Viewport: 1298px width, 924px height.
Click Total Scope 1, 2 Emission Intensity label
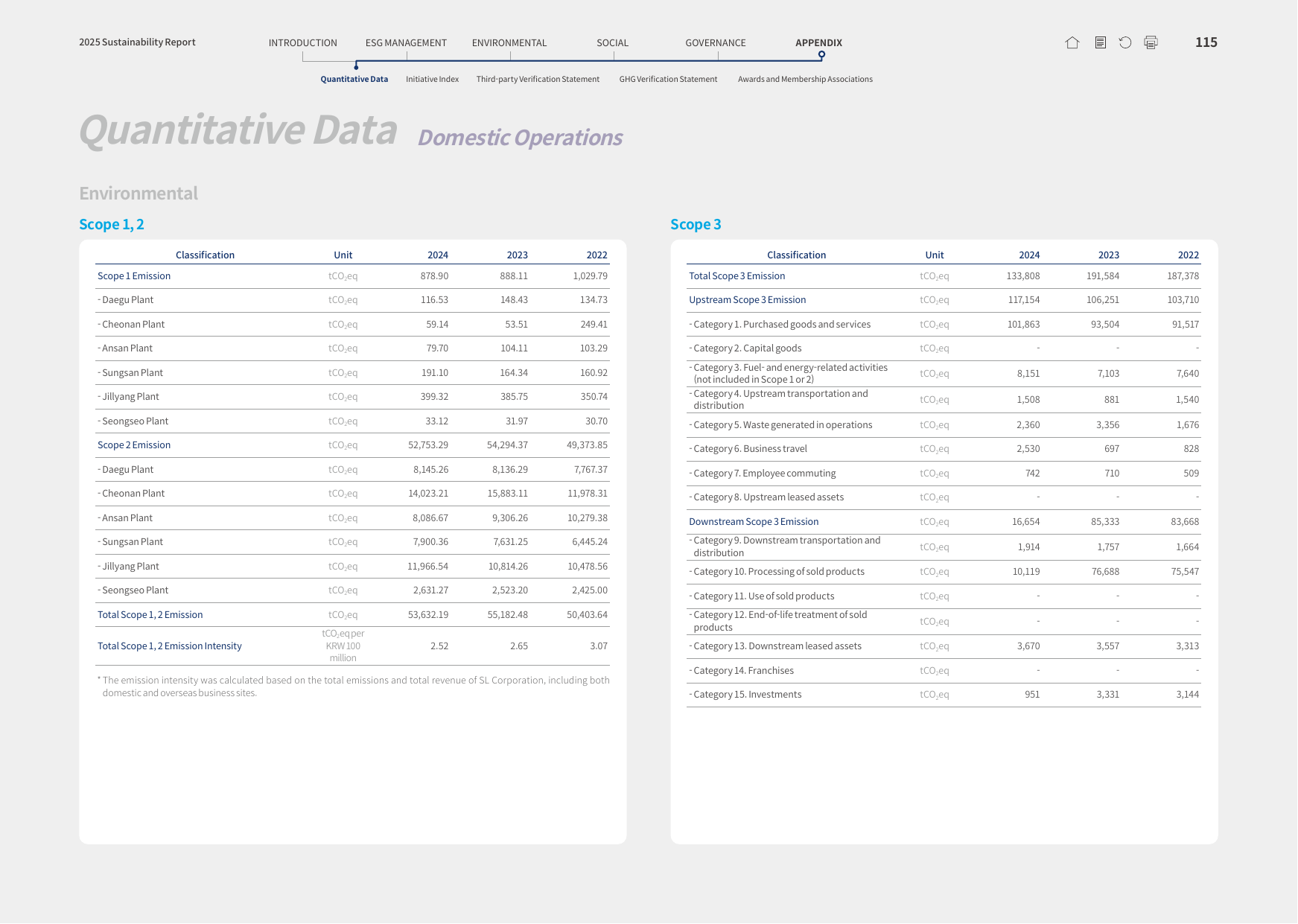click(170, 646)
